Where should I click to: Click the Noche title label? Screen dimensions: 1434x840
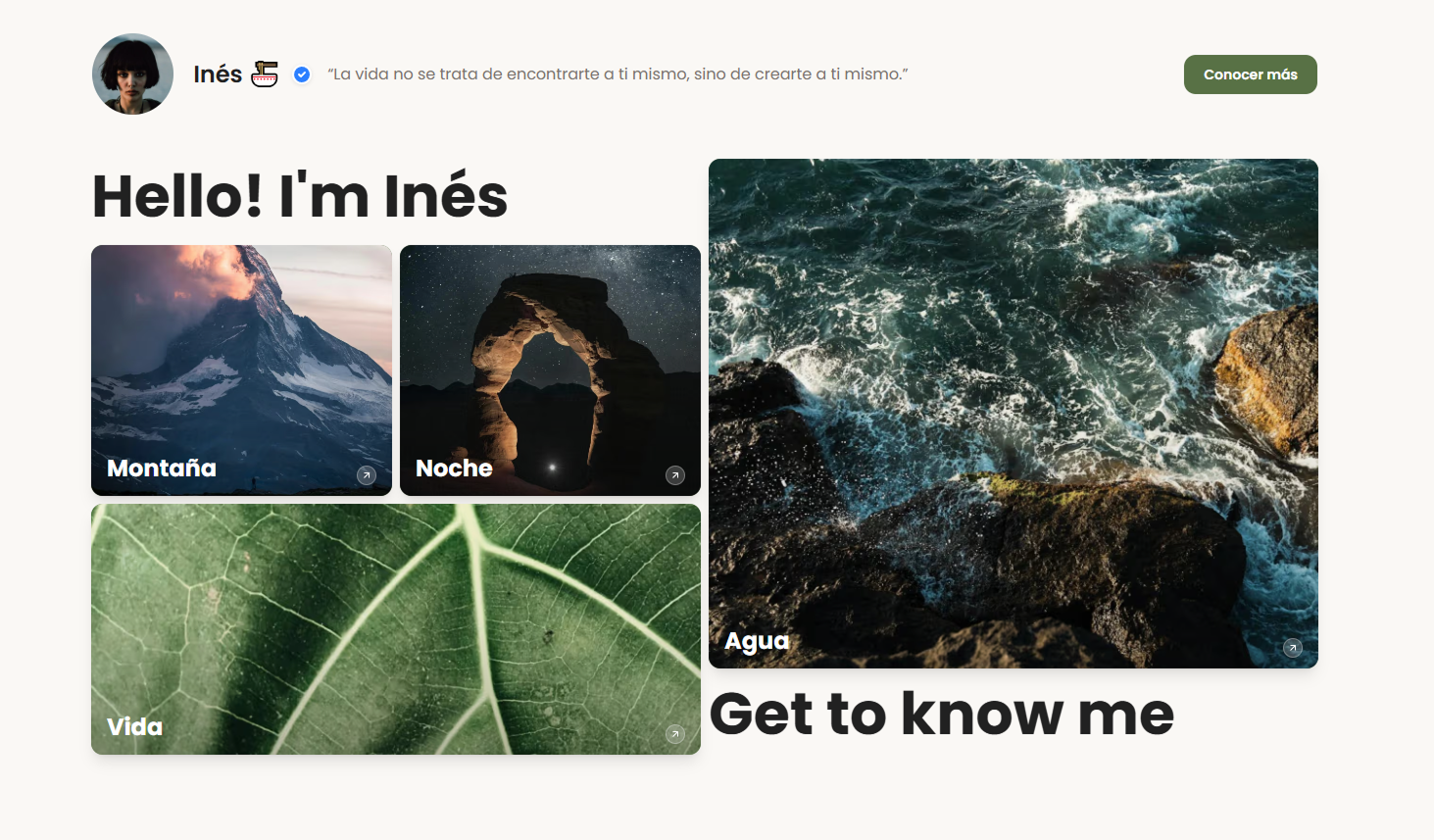pos(454,469)
